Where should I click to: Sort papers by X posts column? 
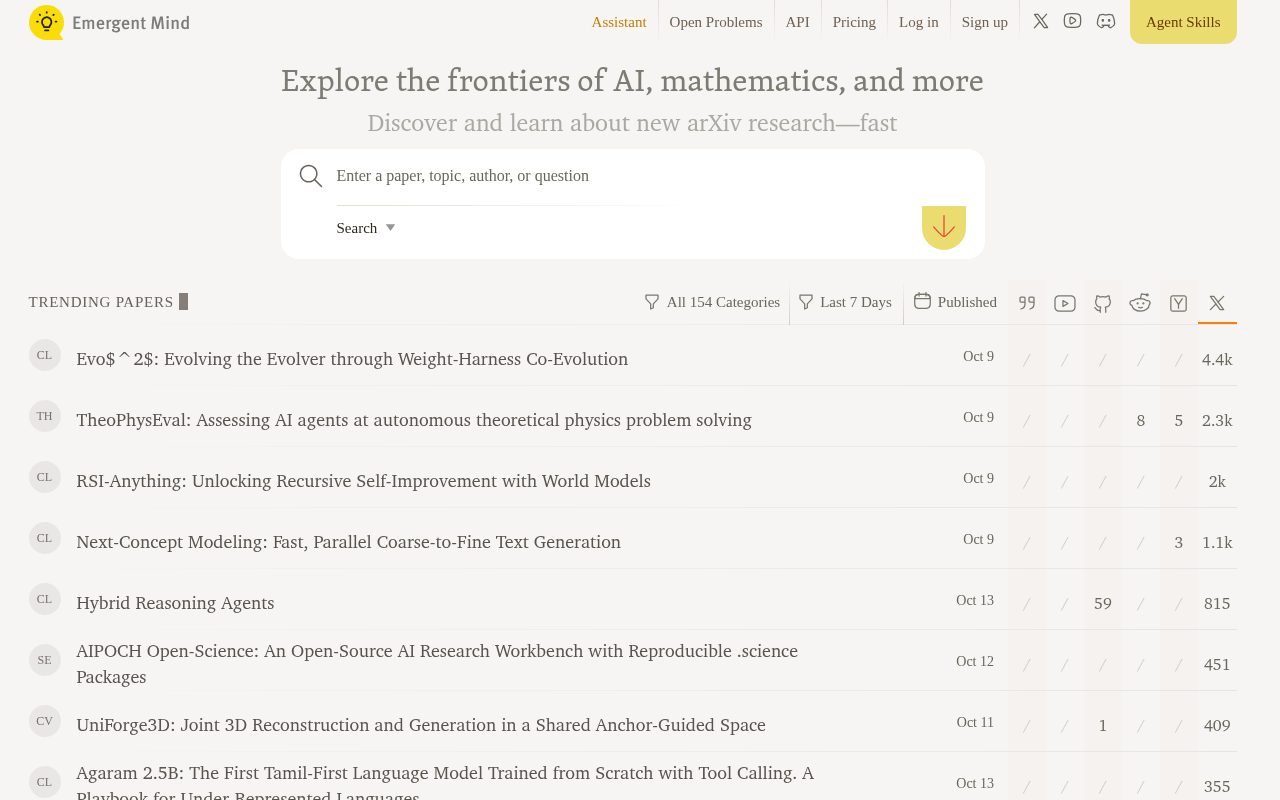[x=1217, y=303]
